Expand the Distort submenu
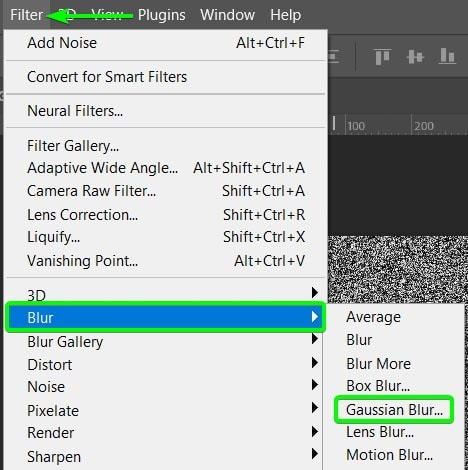The width and height of the screenshot is (468, 470). click(165, 365)
